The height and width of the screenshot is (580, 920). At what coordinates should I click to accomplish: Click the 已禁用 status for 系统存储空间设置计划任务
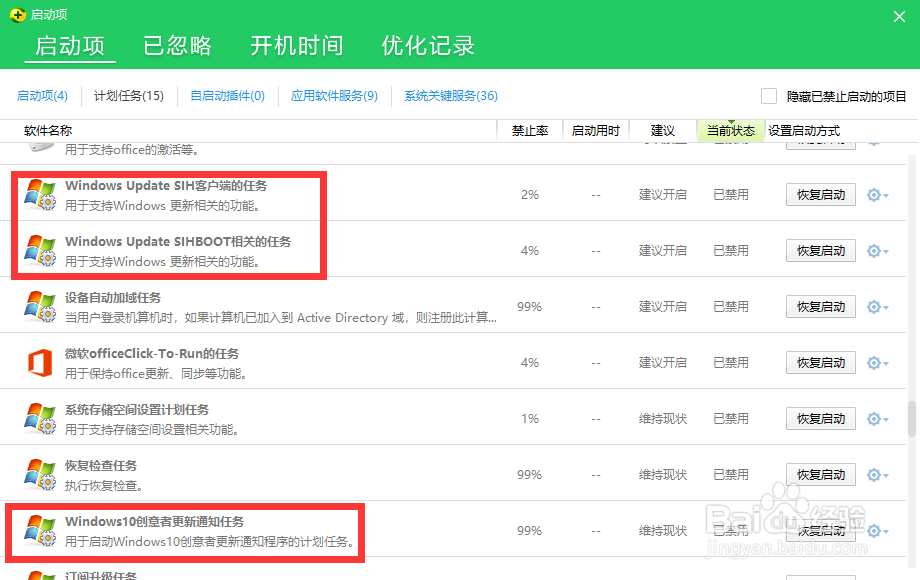(x=730, y=419)
